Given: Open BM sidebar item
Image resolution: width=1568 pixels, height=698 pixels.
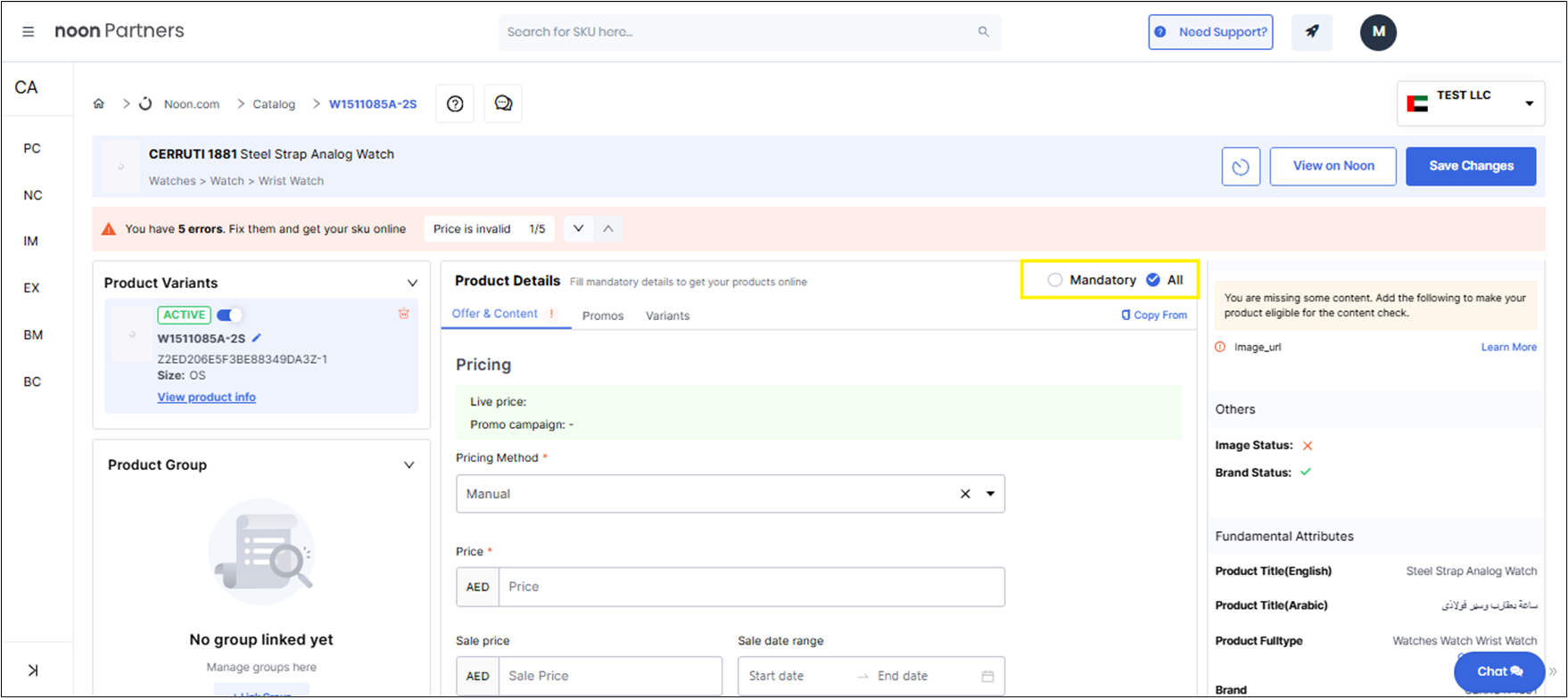Looking at the screenshot, I should point(33,335).
